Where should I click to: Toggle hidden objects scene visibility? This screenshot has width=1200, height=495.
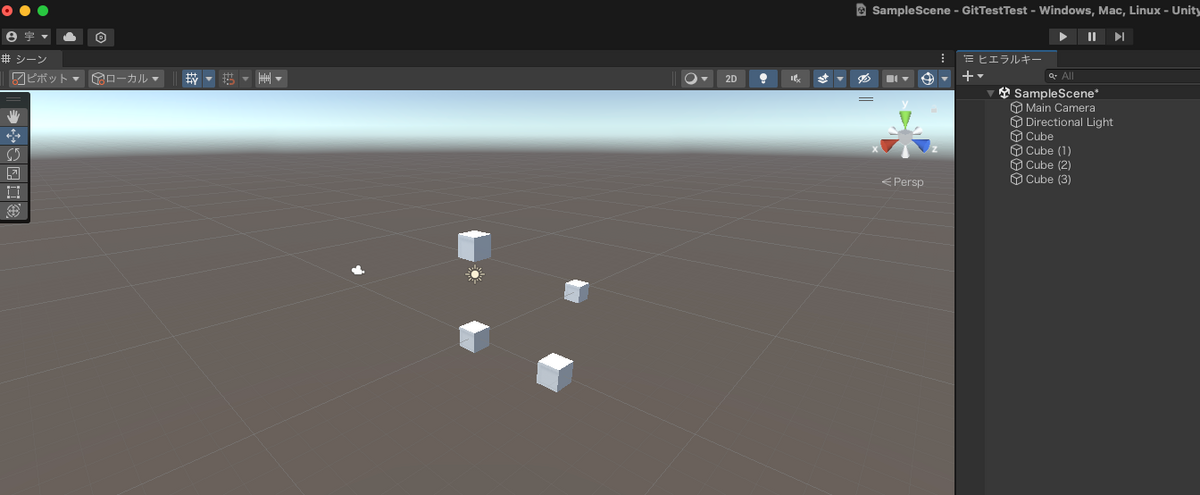coord(864,78)
